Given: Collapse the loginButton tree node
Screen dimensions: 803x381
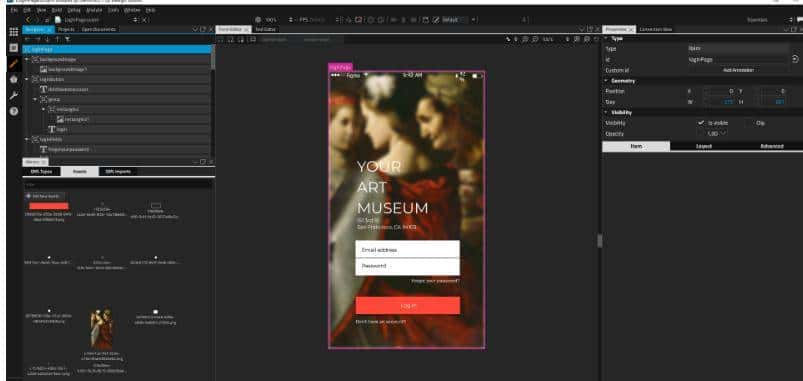Looking at the screenshot, I should [x=27, y=79].
